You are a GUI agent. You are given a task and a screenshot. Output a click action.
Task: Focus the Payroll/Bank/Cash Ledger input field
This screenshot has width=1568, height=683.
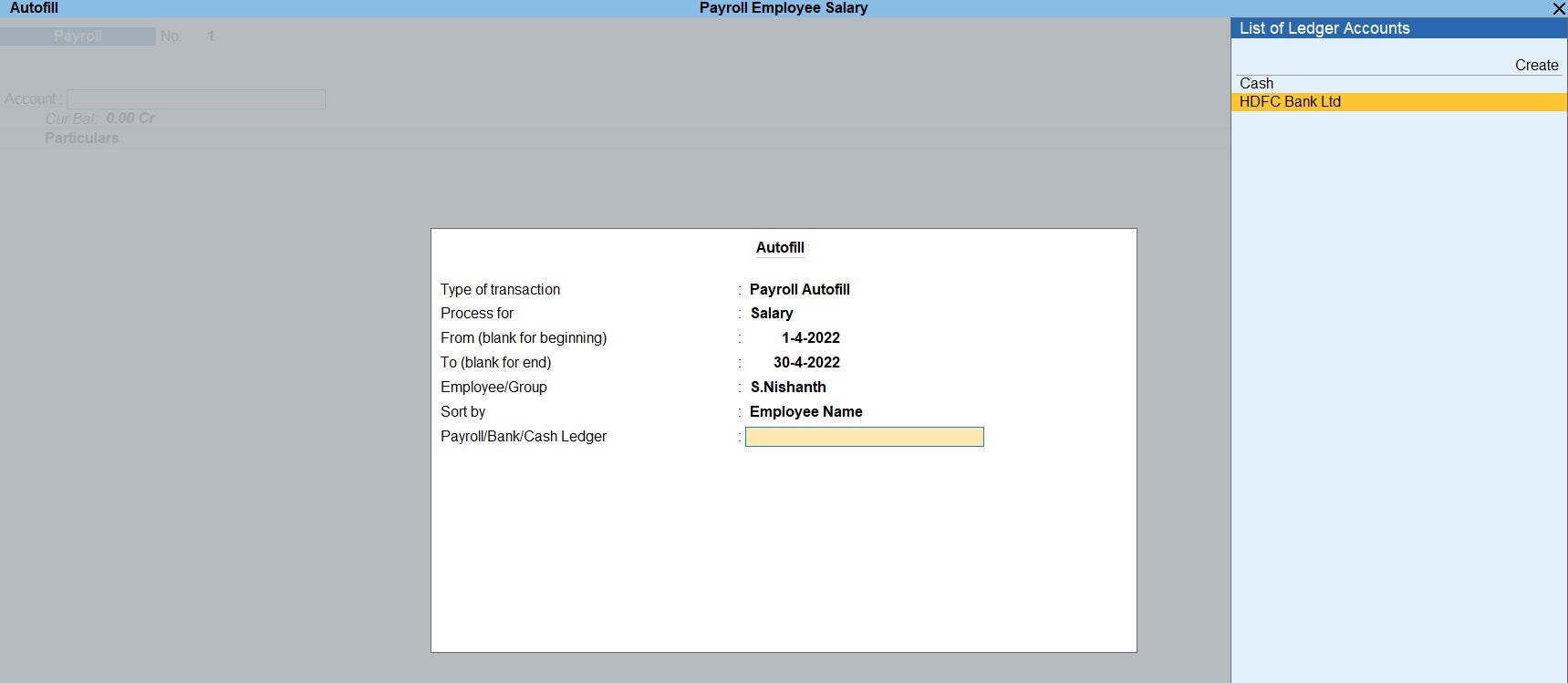(864, 437)
